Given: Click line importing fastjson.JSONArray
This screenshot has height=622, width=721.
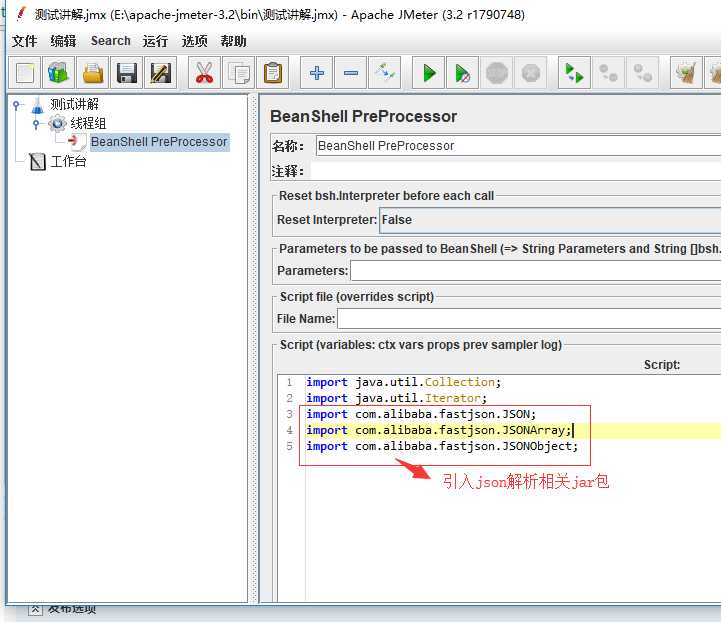Looking at the screenshot, I should [439, 430].
